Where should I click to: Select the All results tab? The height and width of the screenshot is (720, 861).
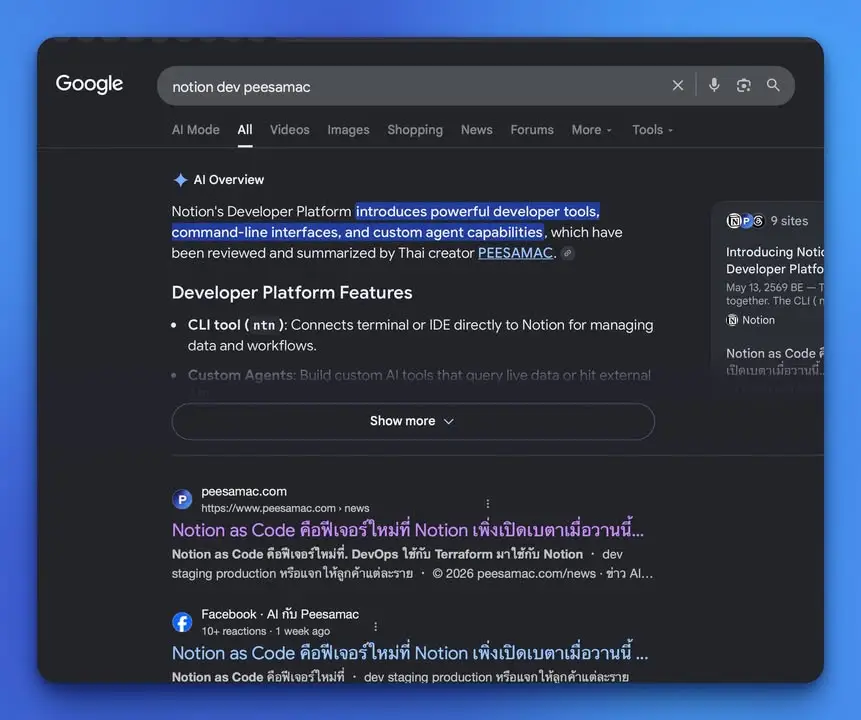coord(245,130)
